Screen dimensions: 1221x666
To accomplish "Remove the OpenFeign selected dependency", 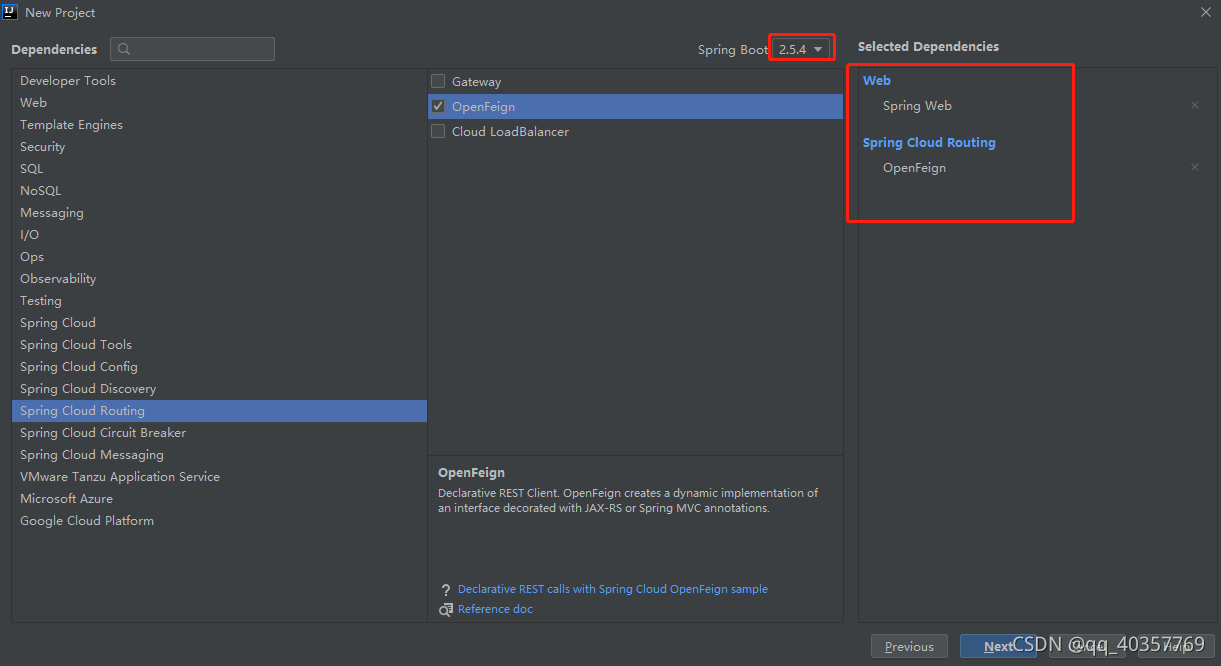I will 1194,167.
